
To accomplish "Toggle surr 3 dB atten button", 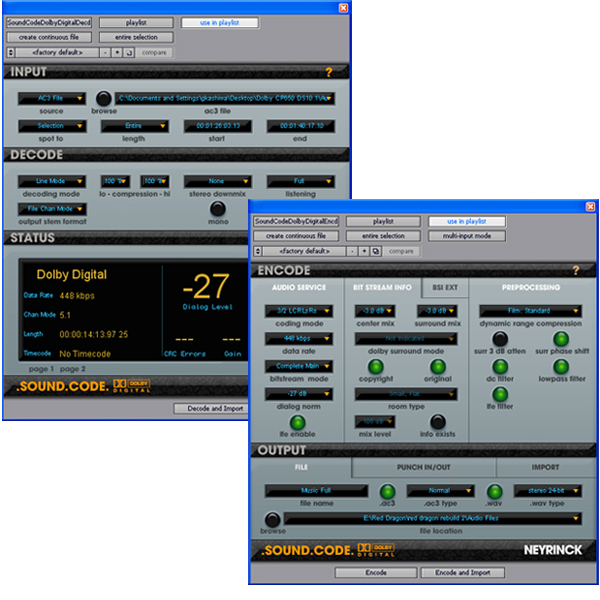I will click(x=500, y=339).
